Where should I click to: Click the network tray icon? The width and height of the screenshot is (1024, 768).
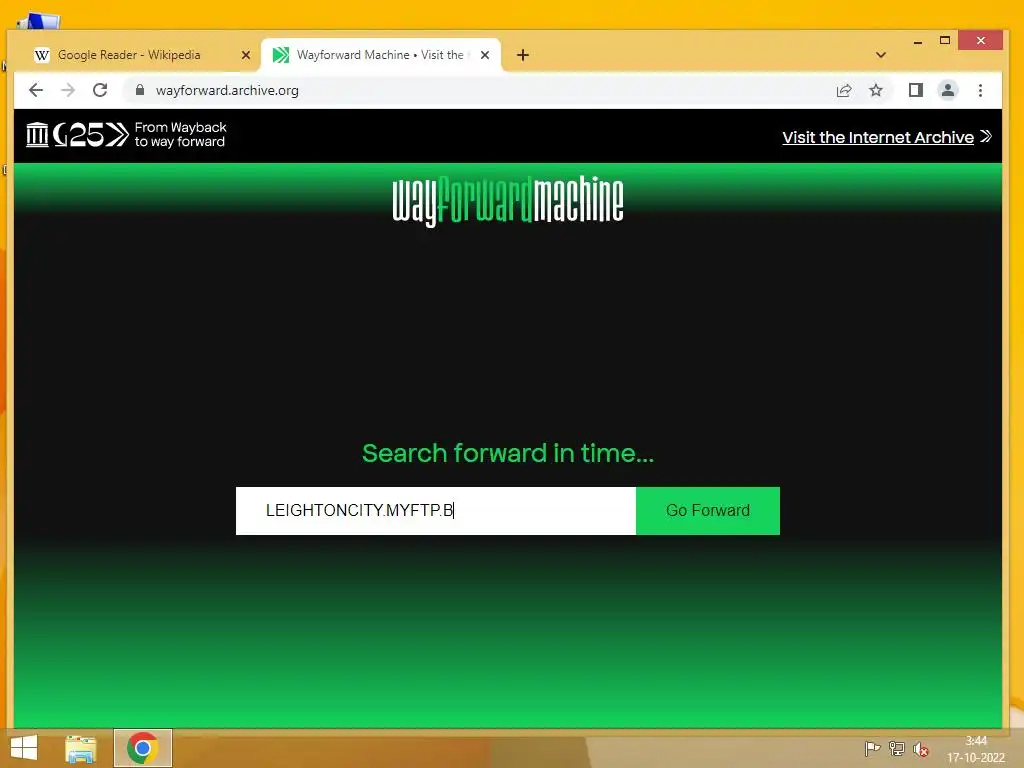pos(897,748)
